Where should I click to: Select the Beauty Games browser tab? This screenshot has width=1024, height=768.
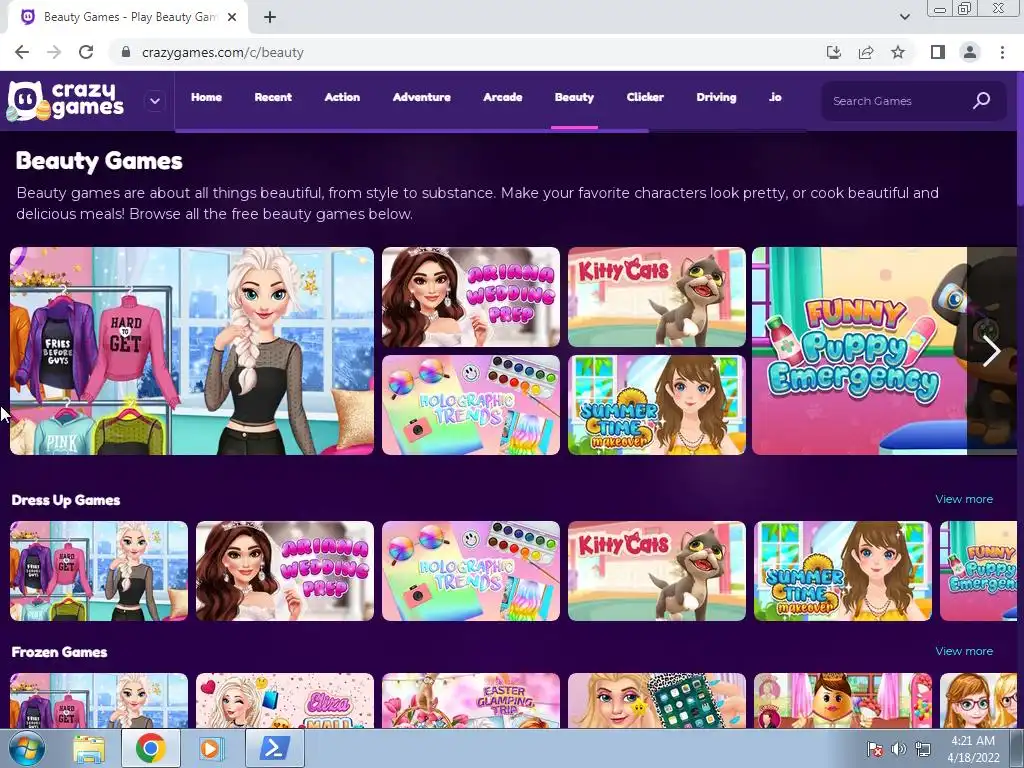[x=129, y=17]
